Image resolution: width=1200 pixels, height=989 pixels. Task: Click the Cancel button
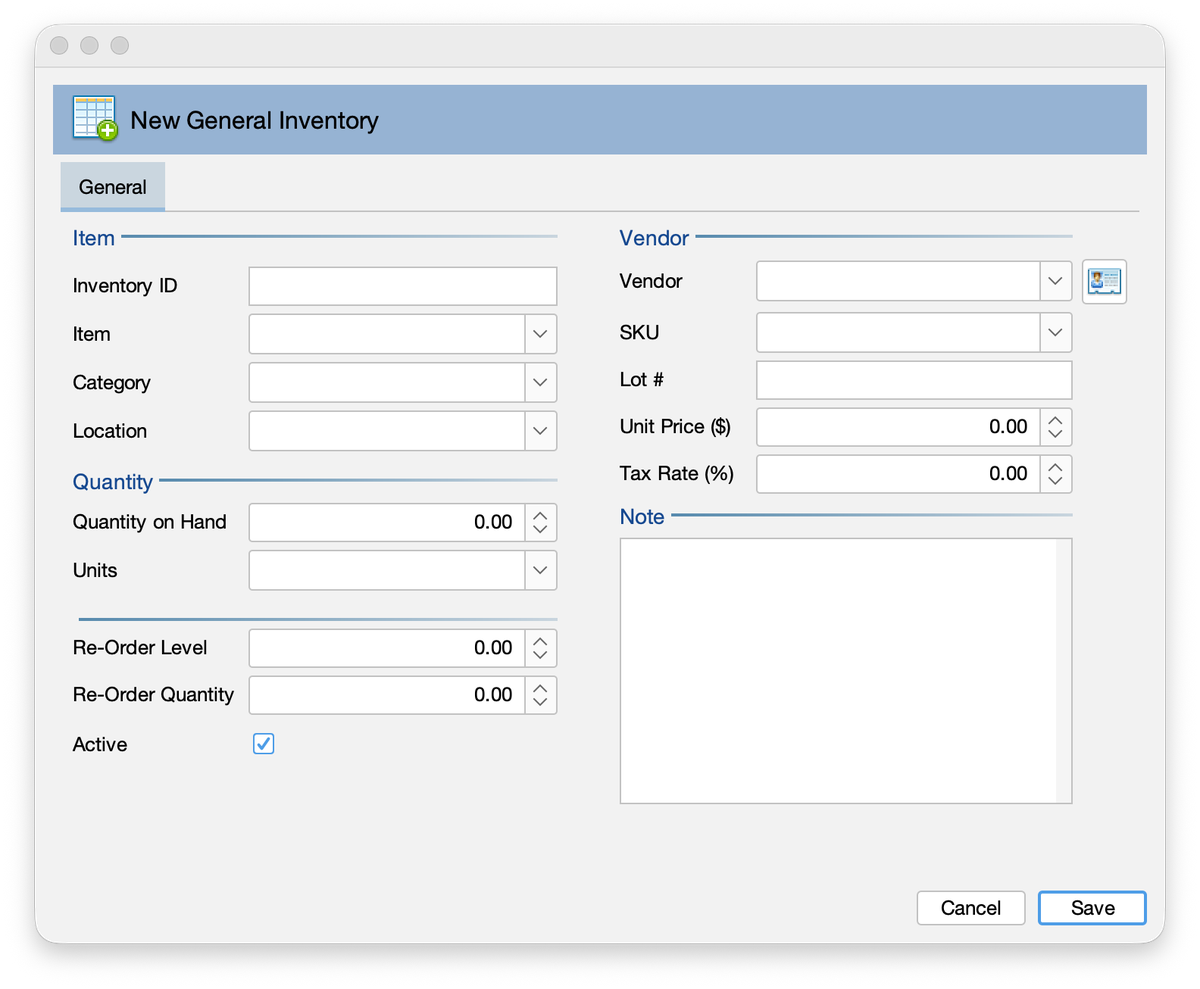tap(971, 908)
